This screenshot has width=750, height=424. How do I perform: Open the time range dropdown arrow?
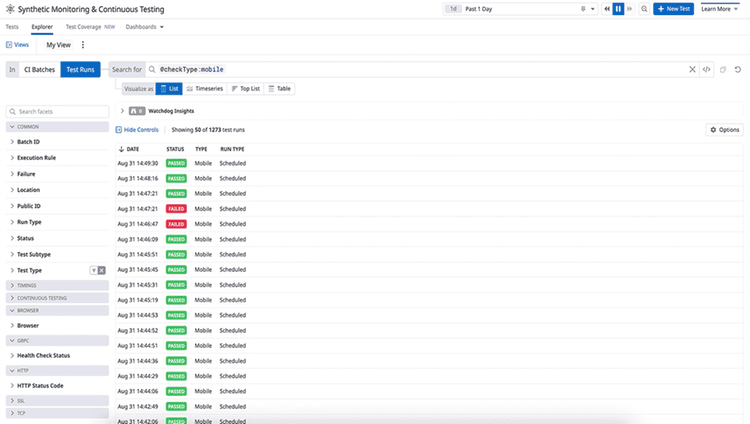click(593, 9)
